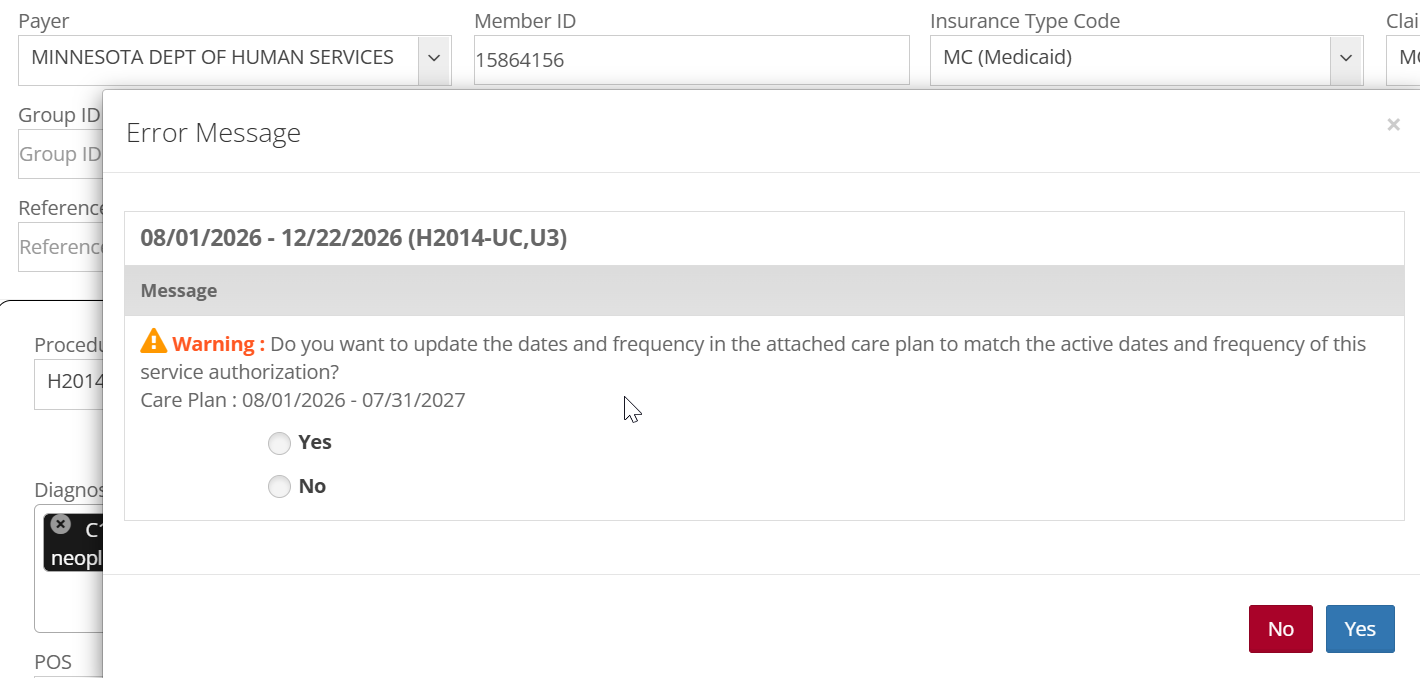Remove the diagnosis tag with its x icon
This screenshot has width=1420, height=678.
coord(60,524)
